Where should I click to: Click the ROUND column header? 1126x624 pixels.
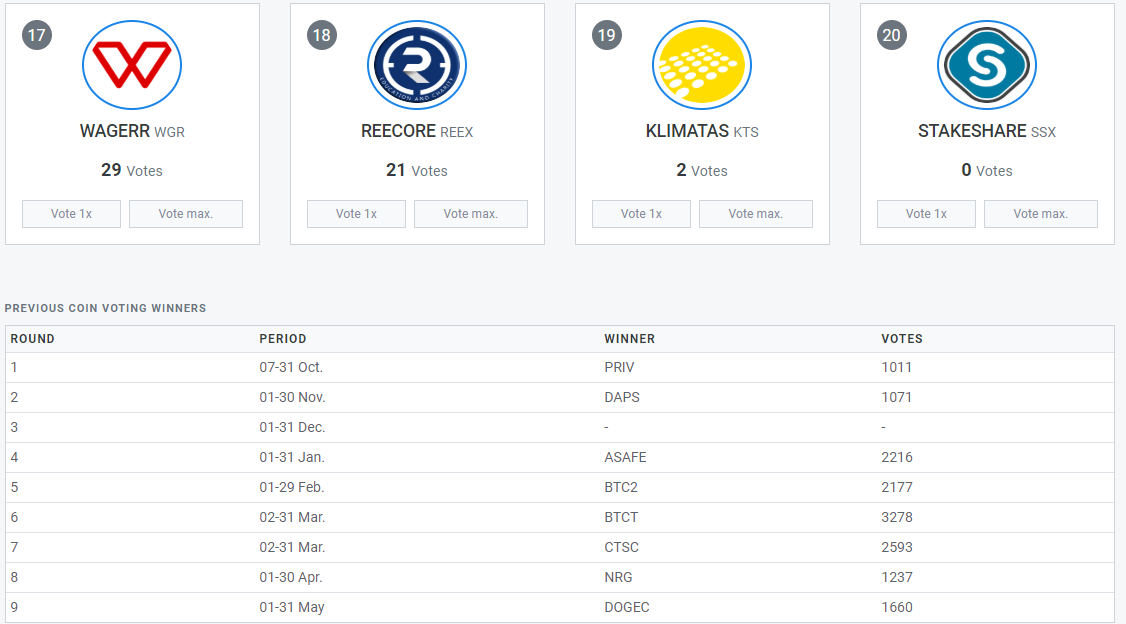tap(32, 339)
